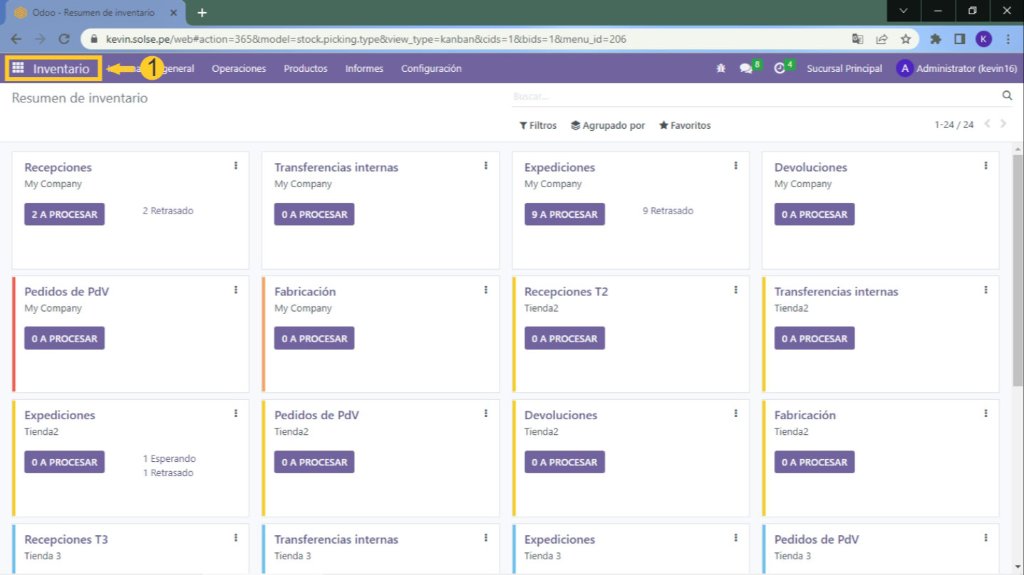Open the conversations chat icon

746,69
